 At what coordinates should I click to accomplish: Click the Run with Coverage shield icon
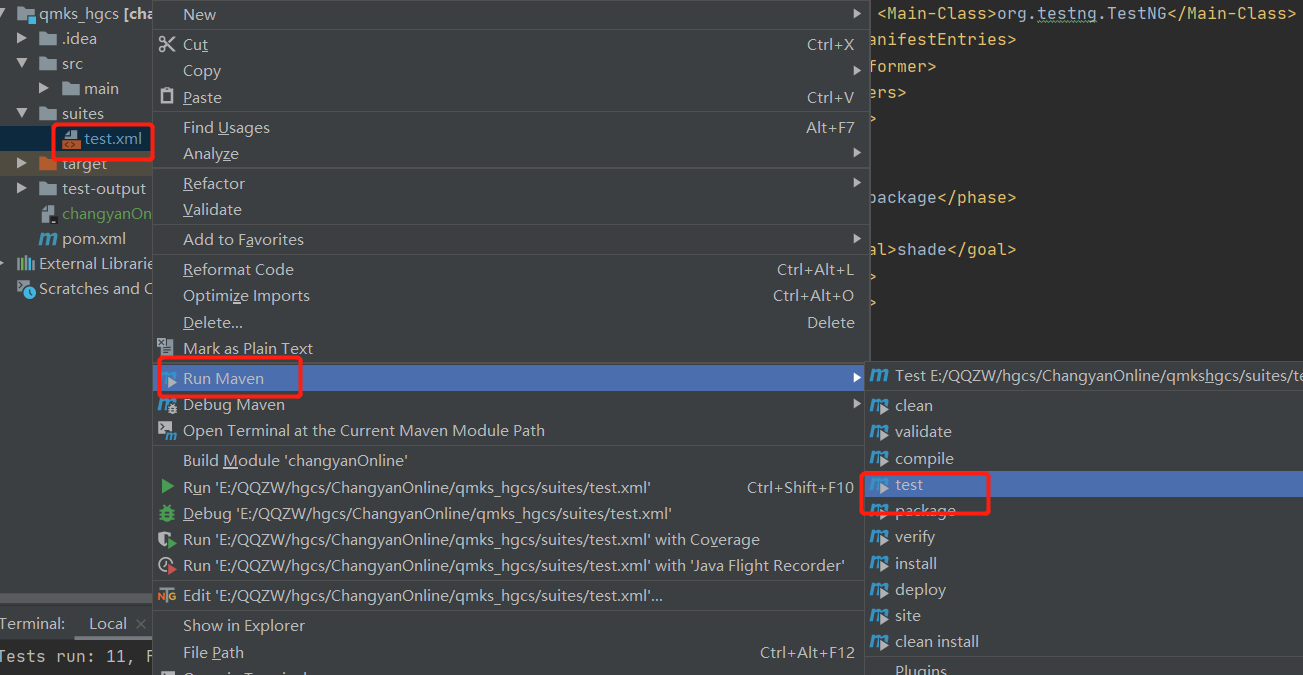pos(167,539)
